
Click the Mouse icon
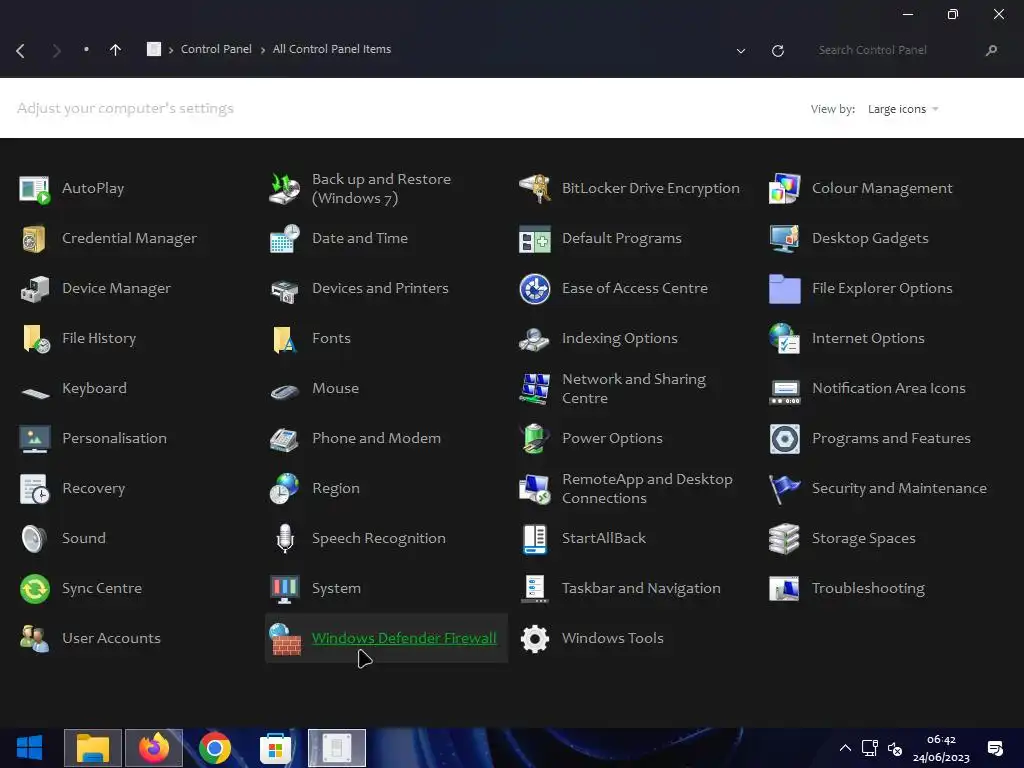point(285,392)
